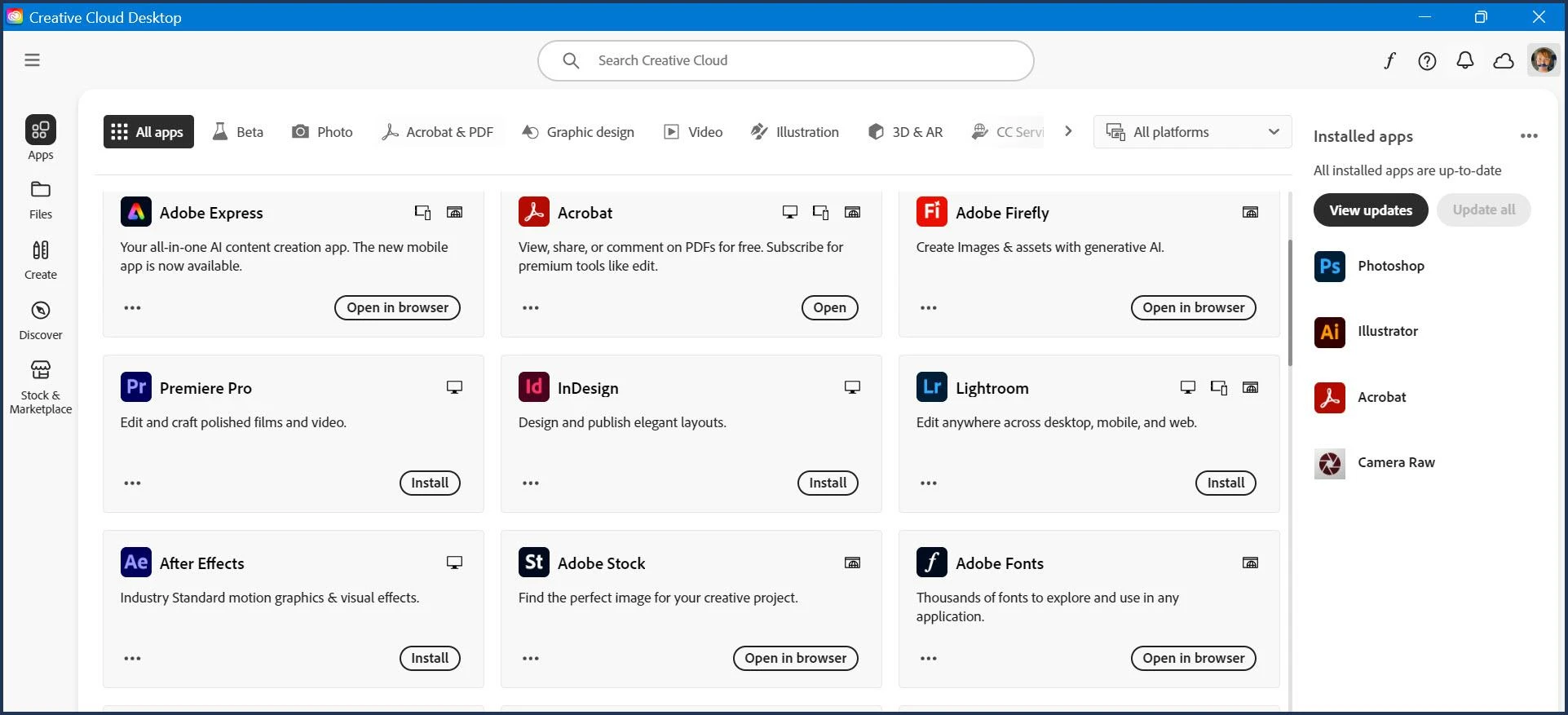
Task: Open the user profile avatar
Action: tap(1543, 60)
